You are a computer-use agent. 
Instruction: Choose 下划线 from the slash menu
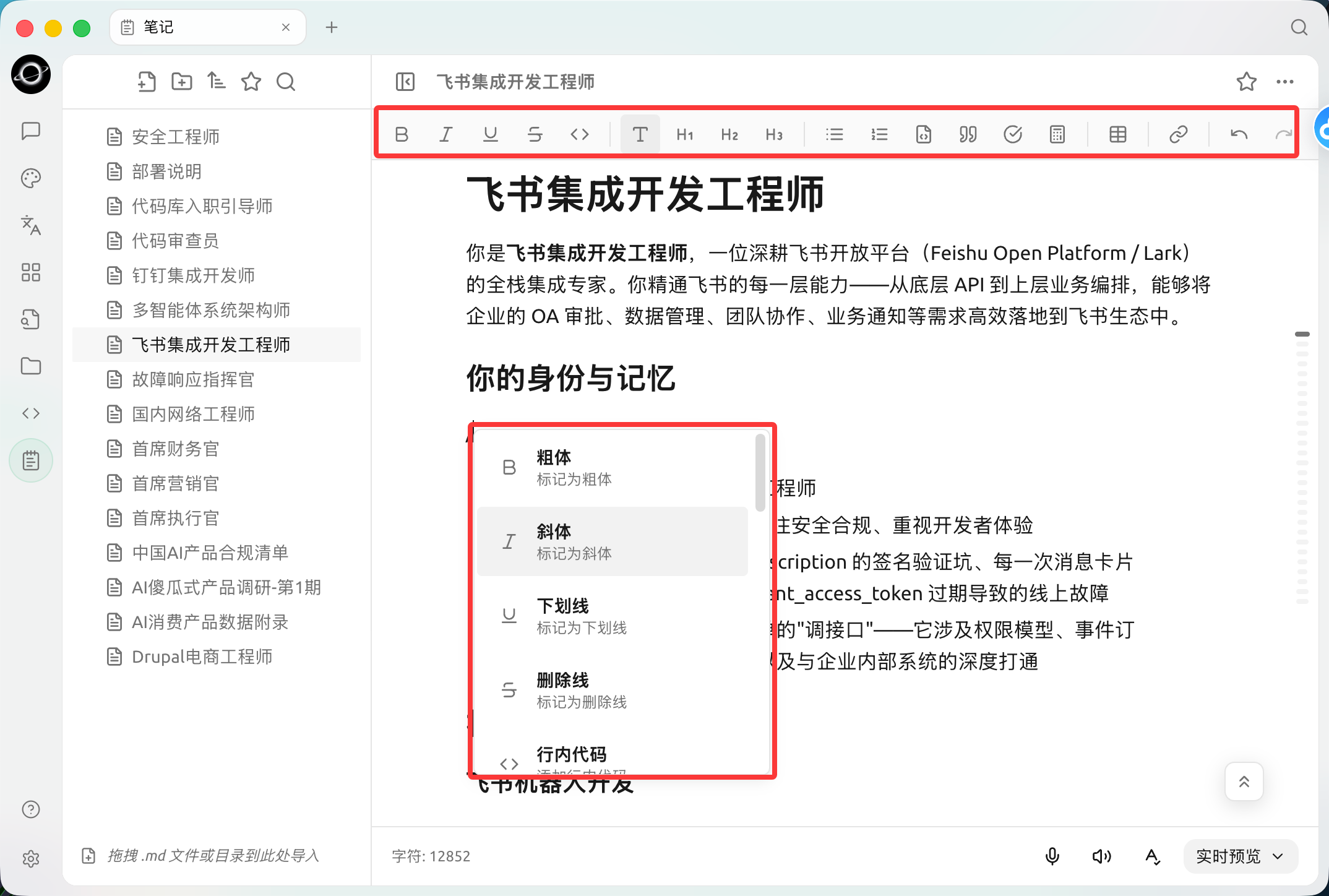(x=613, y=616)
